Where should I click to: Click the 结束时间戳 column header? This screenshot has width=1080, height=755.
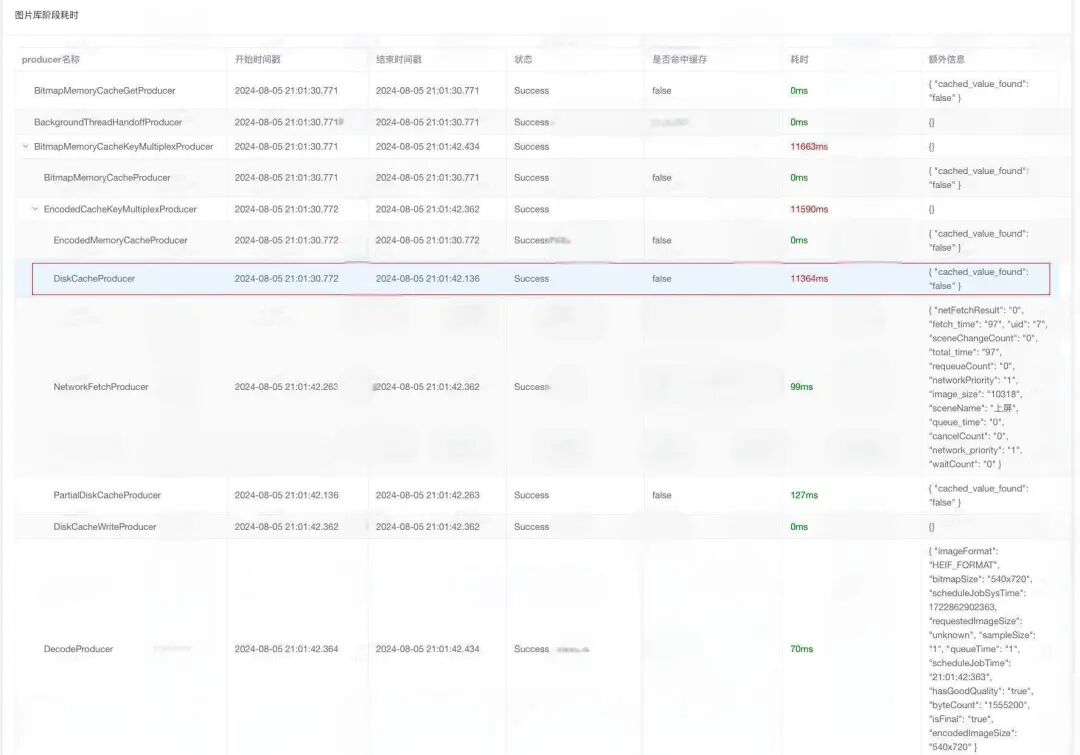coord(399,59)
